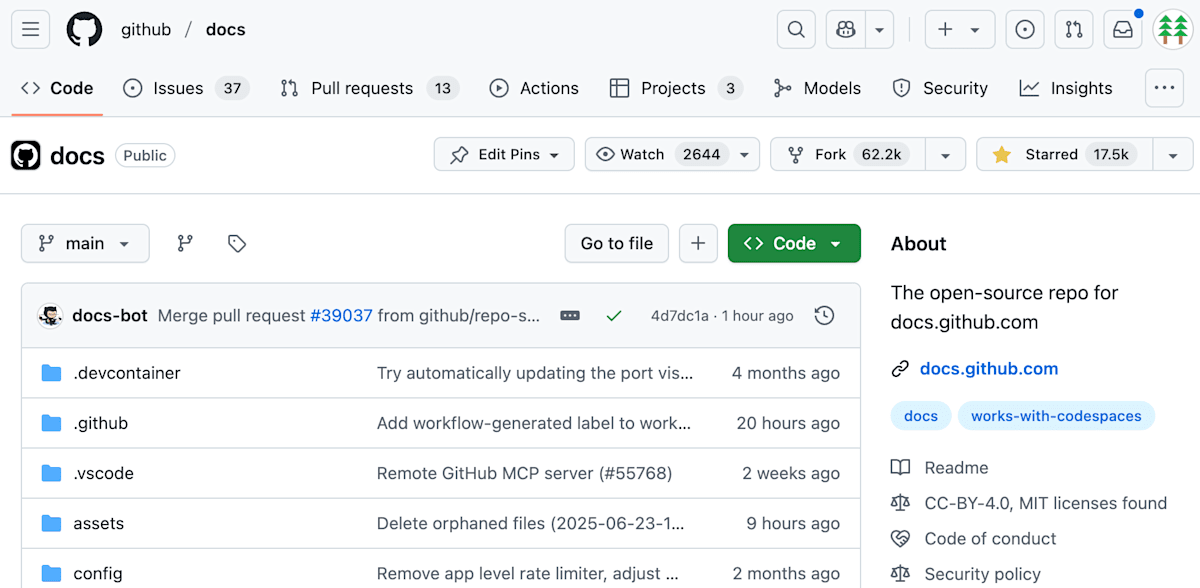Screen dimensions: 1200x588
Task: Open Copilot dropdown arrow
Action: (x=879, y=30)
